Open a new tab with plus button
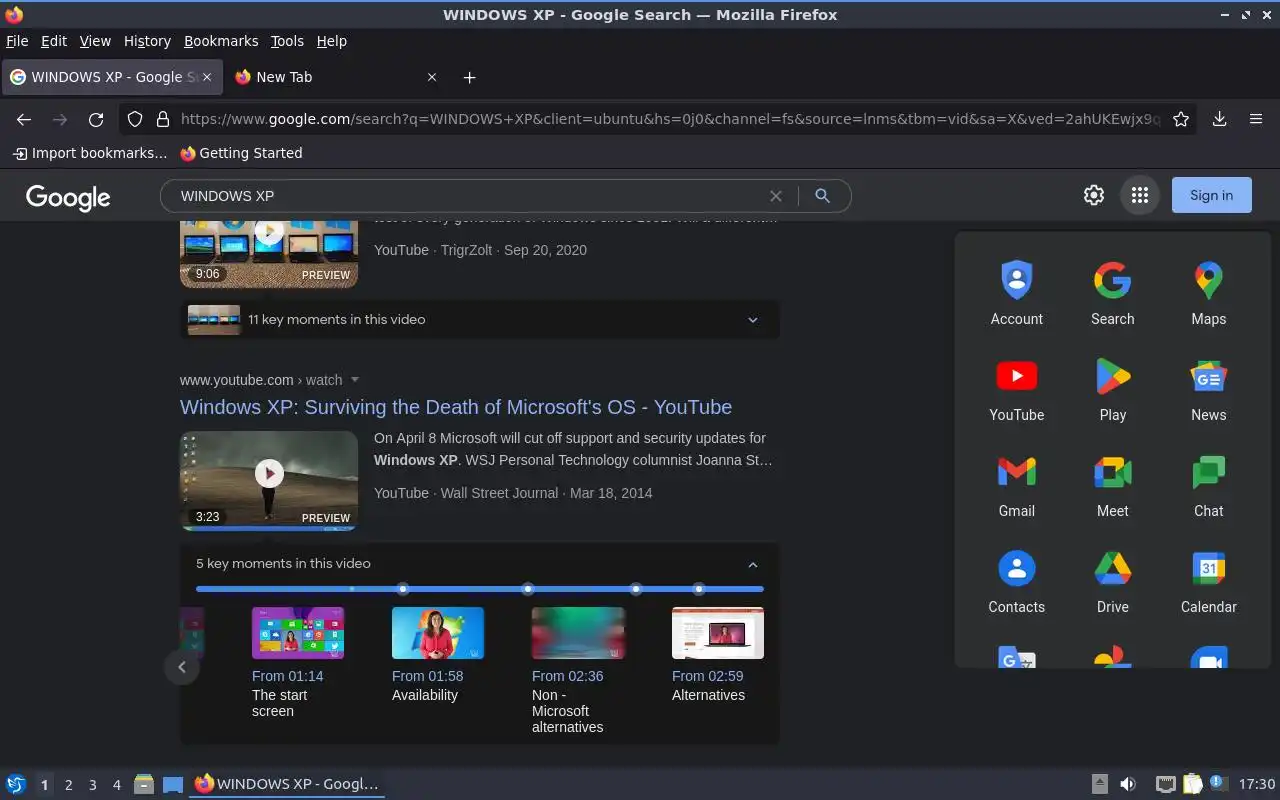The height and width of the screenshot is (800, 1280). point(469,77)
